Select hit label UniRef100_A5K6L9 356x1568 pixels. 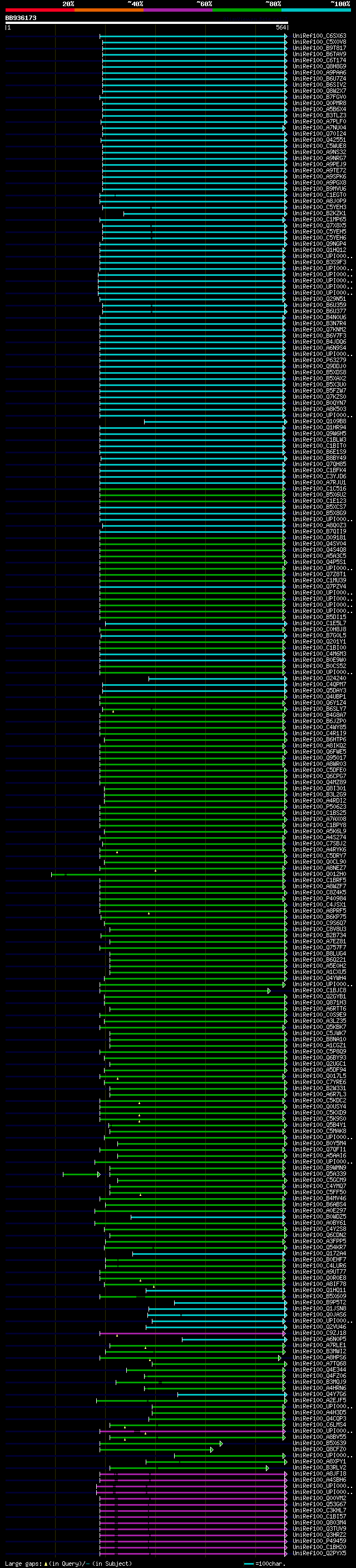coord(319,831)
